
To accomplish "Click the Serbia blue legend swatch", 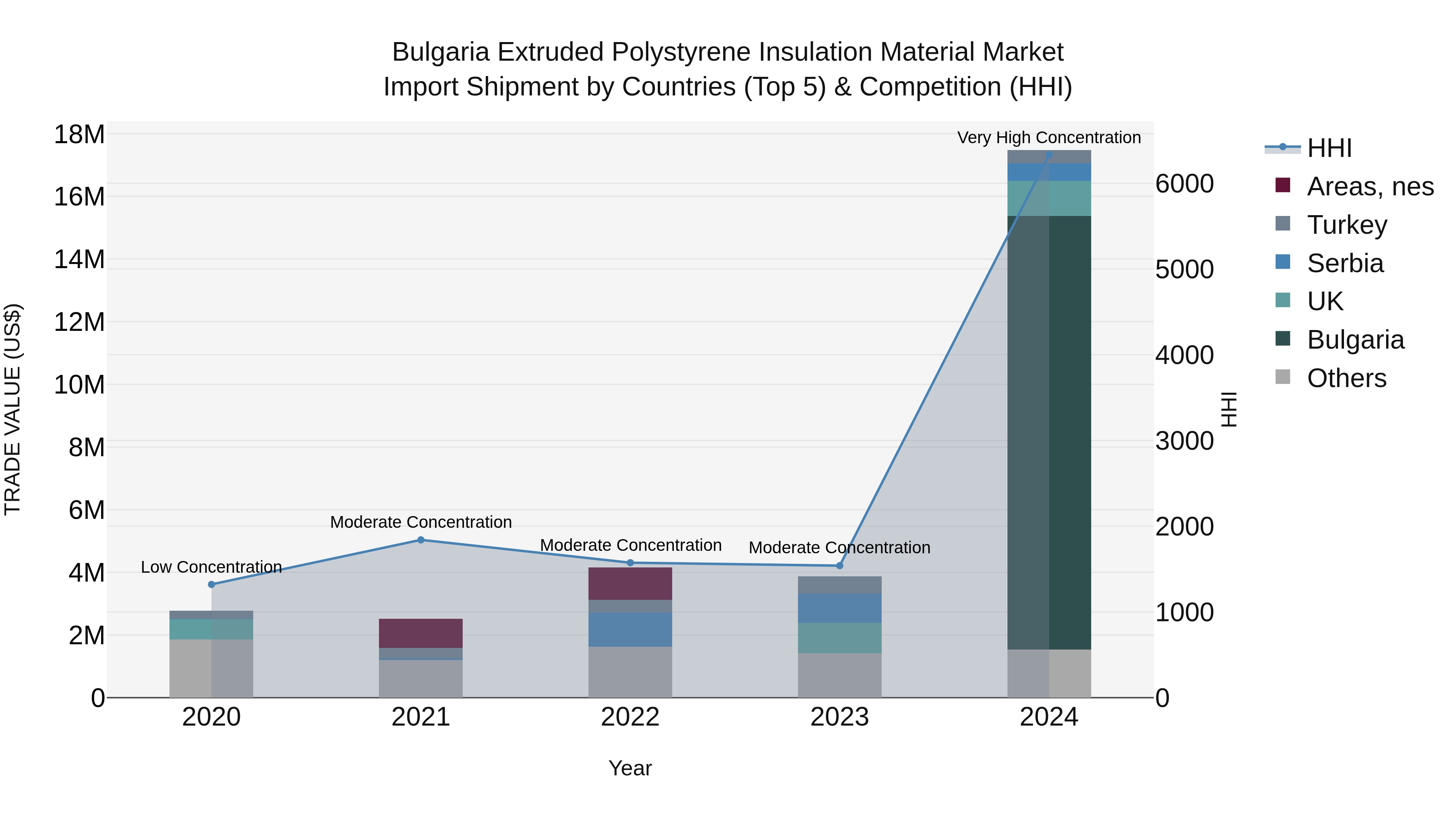I will [1283, 262].
